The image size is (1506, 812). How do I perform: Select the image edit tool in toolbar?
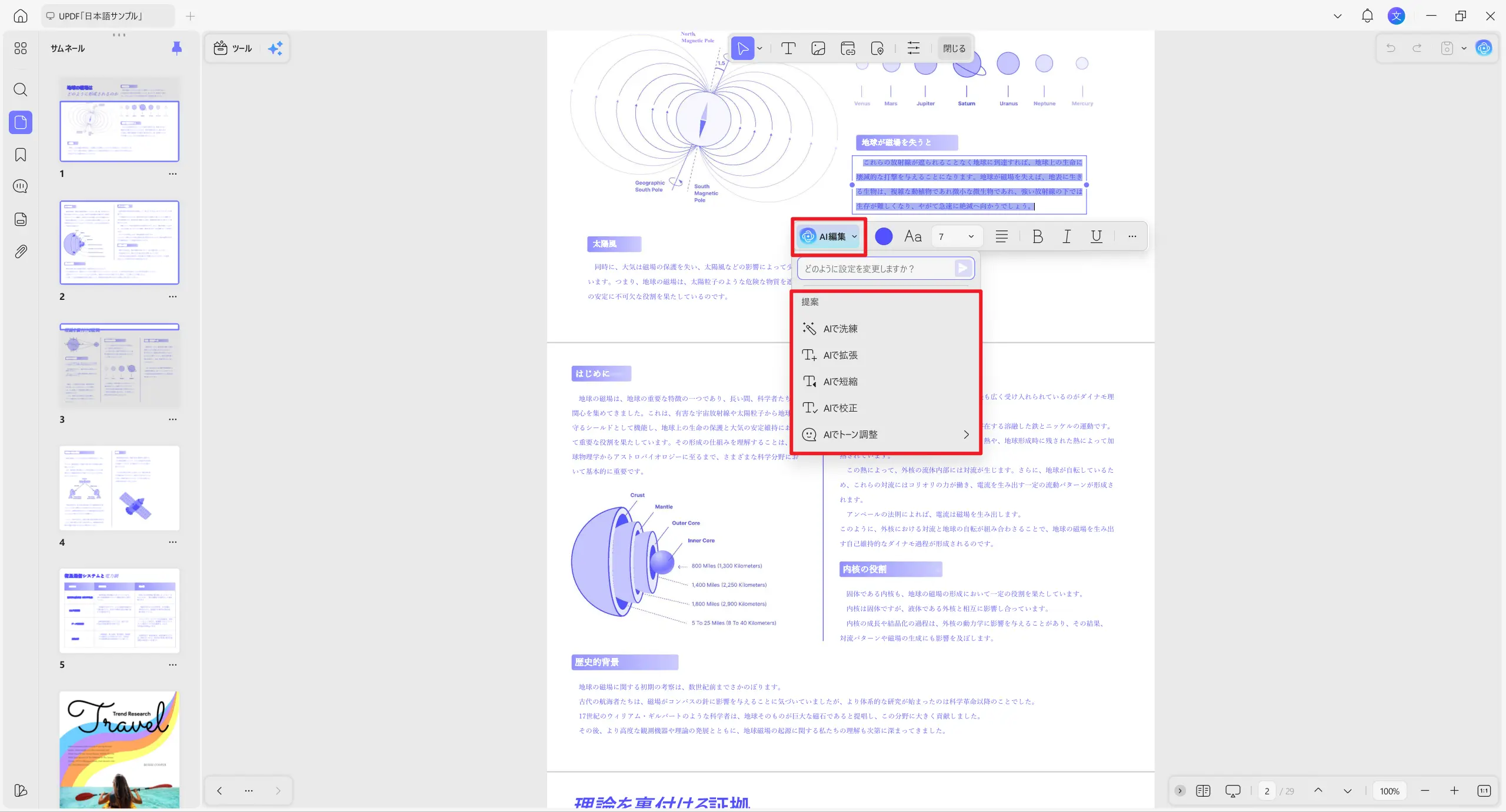[818, 48]
